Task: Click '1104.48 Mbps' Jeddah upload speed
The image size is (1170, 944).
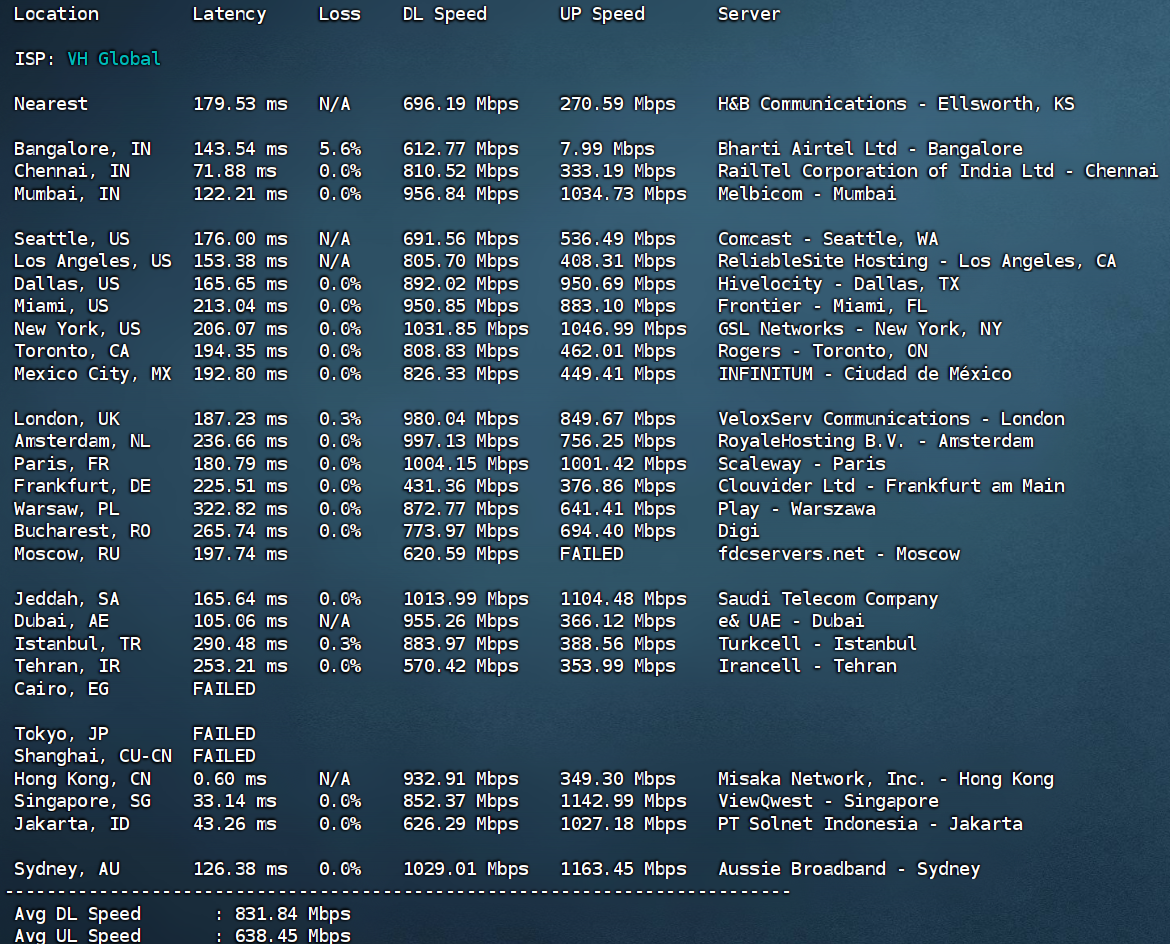Action: (623, 598)
